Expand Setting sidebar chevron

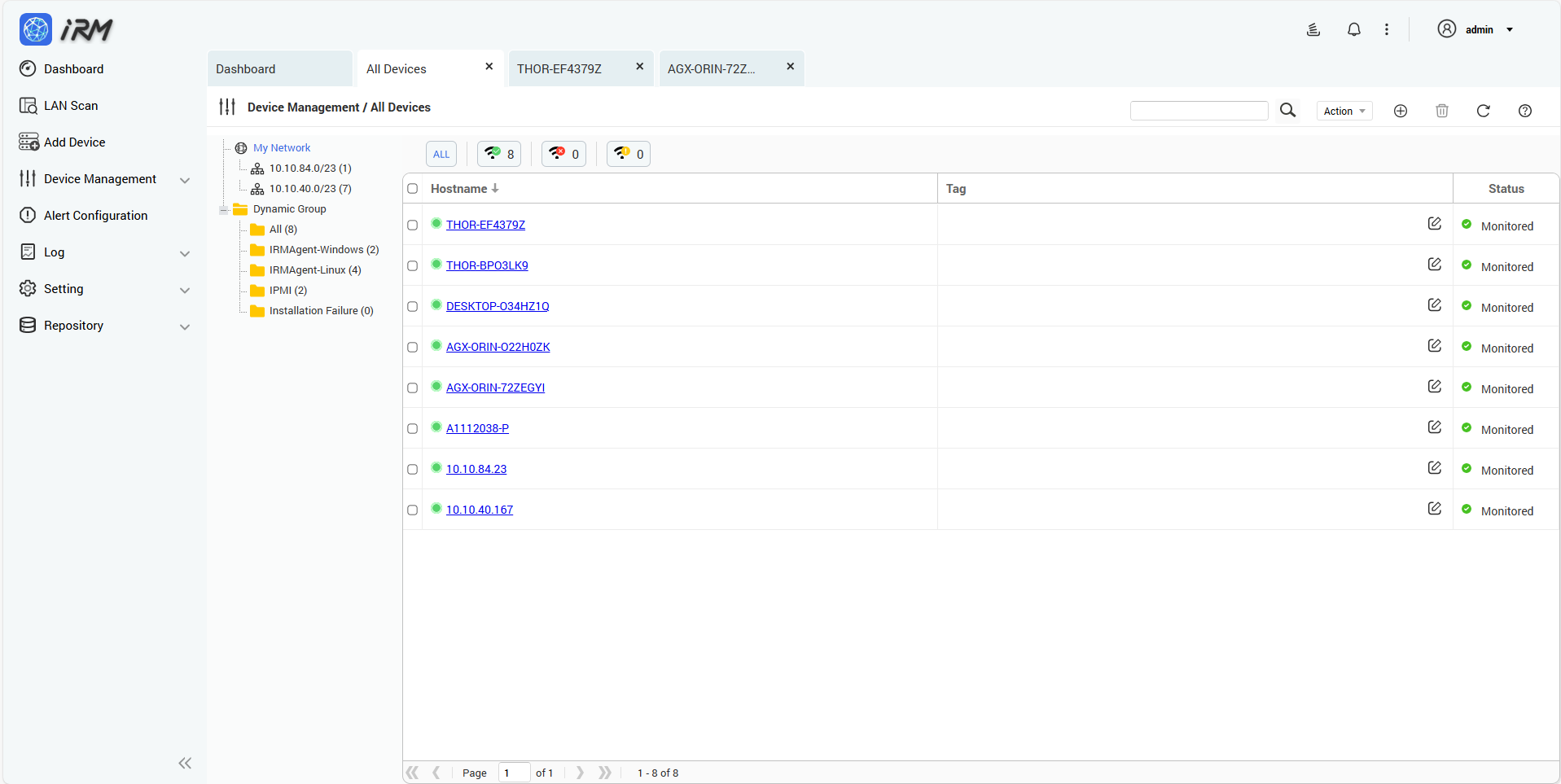point(185,290)
